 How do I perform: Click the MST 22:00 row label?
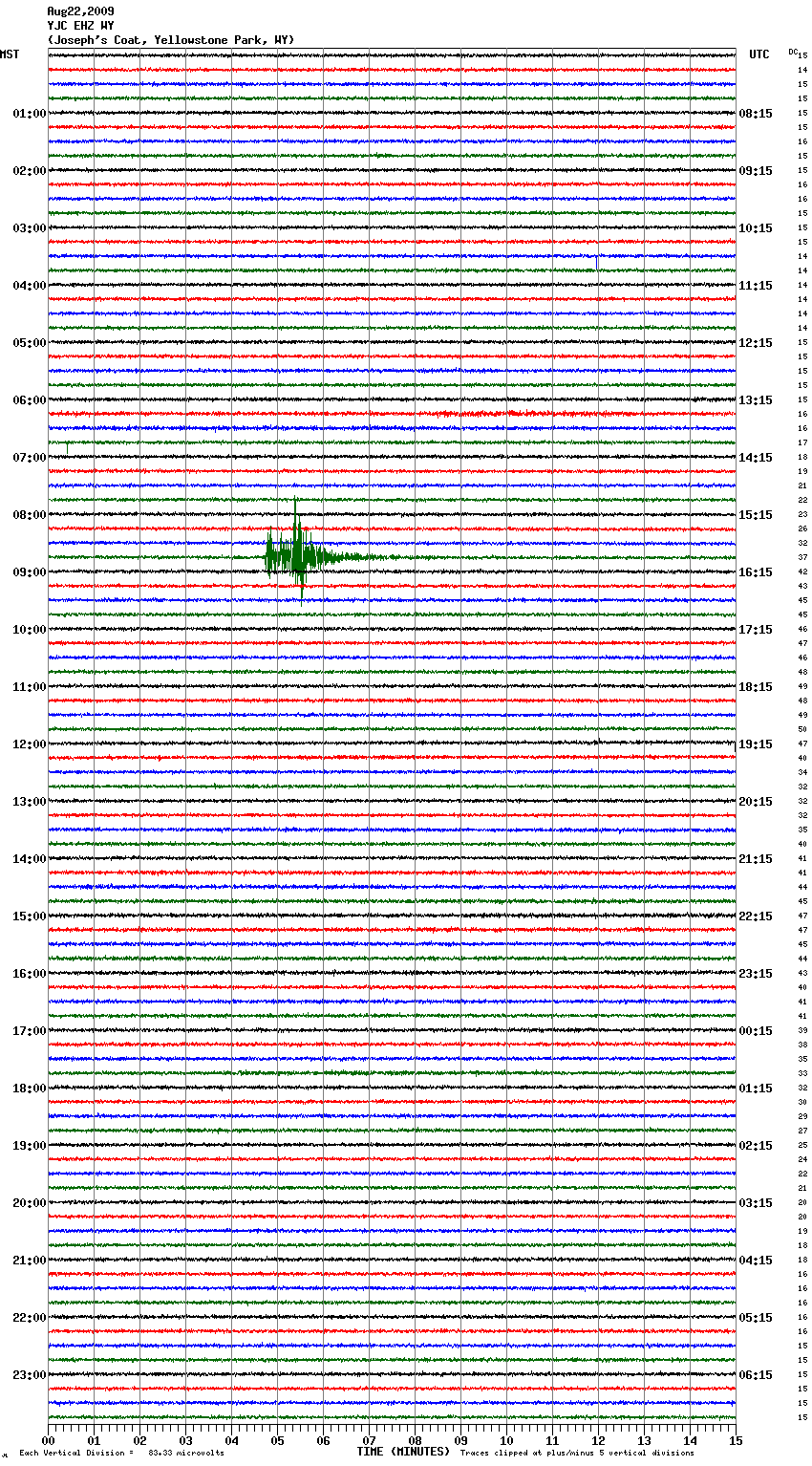click(x=30, y=1318)
